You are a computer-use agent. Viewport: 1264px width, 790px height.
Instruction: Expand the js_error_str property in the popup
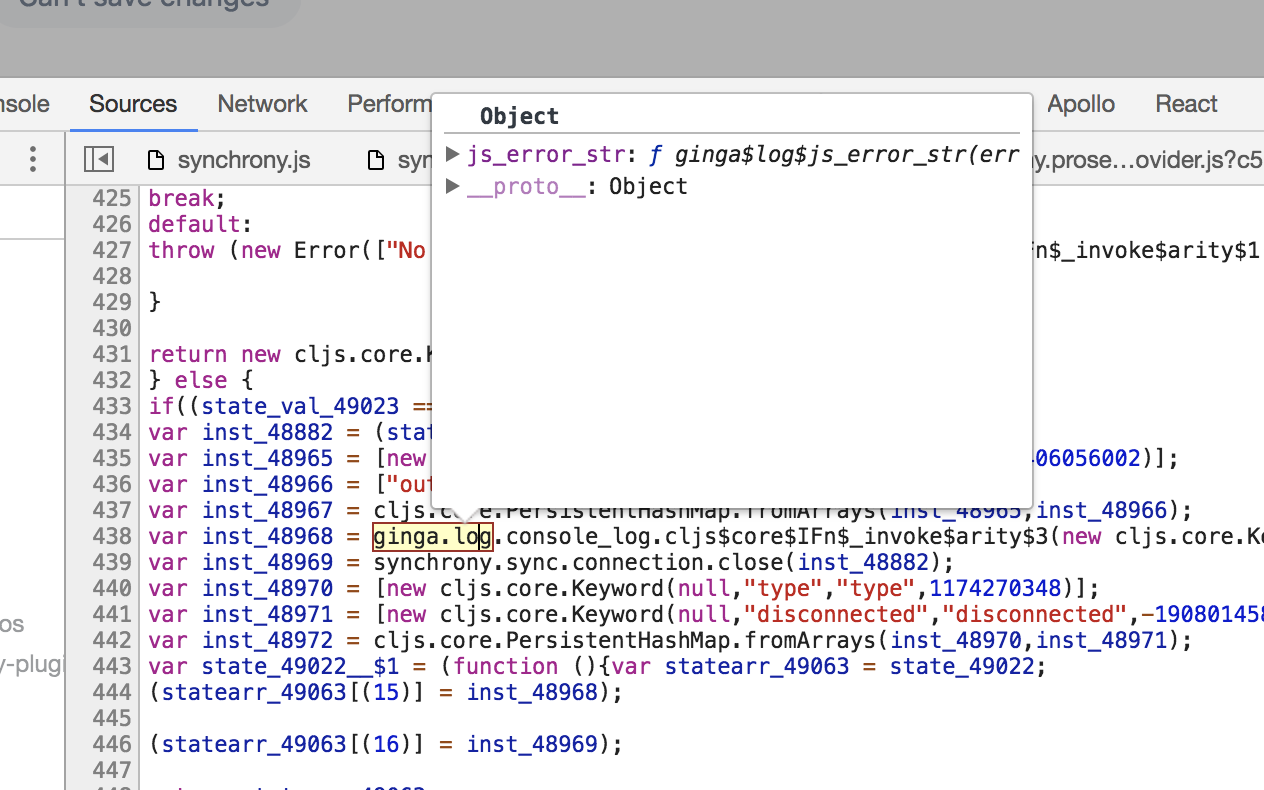pos(452,154)
